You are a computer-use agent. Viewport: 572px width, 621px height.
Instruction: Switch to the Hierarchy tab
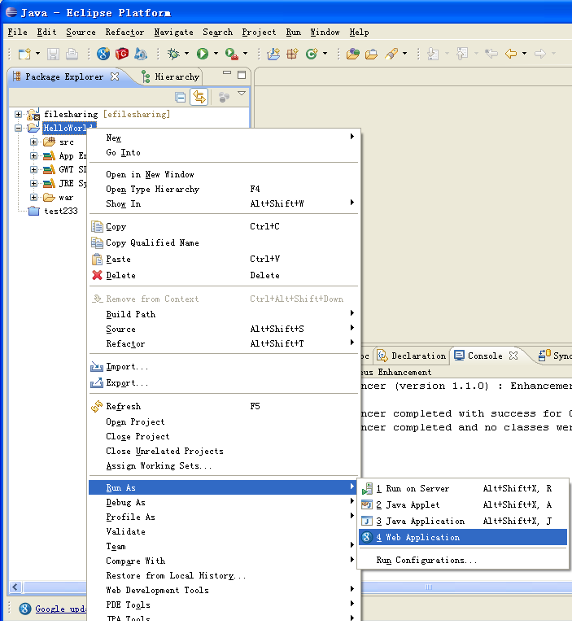(x=171, y=77)
